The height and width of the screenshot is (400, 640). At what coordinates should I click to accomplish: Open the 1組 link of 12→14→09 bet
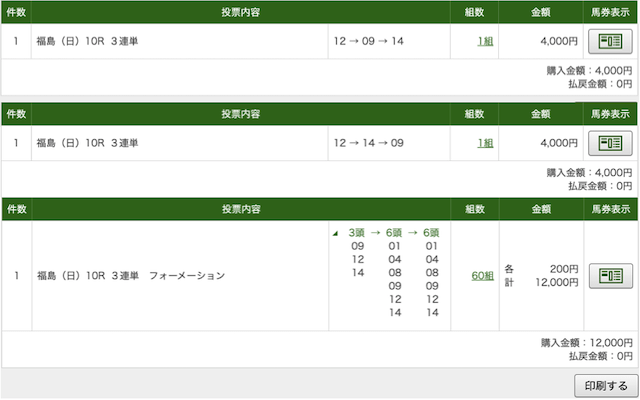click(x=485, y=143)
